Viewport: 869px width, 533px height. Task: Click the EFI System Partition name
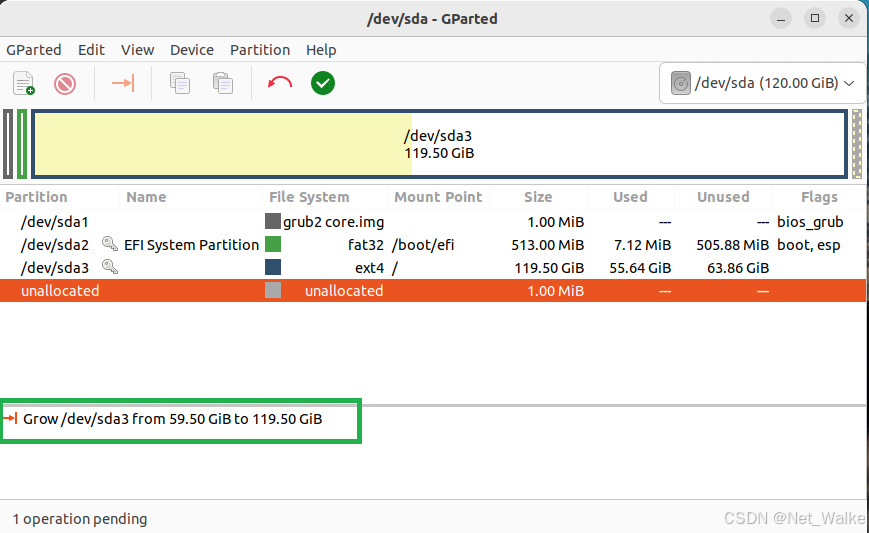pos(192,245)
